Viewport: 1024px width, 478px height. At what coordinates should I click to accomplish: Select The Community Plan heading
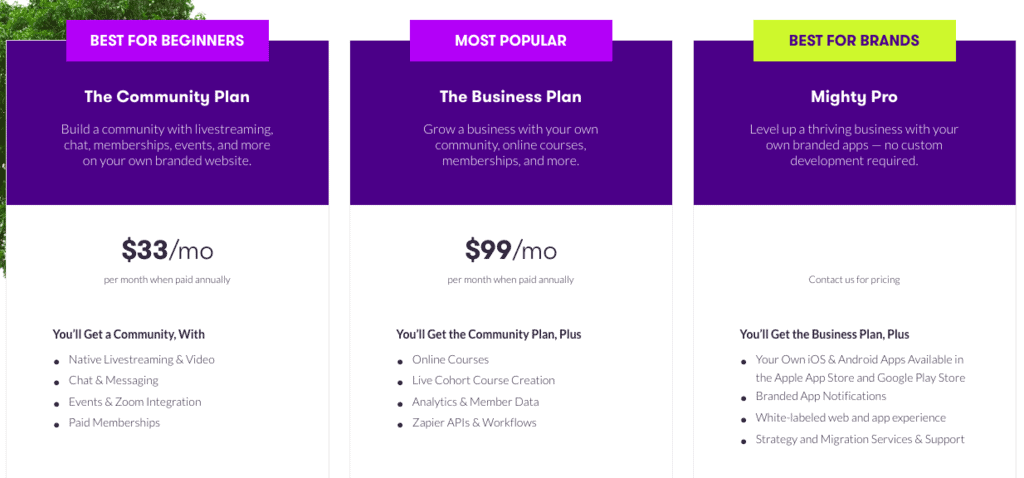[167, 97]
